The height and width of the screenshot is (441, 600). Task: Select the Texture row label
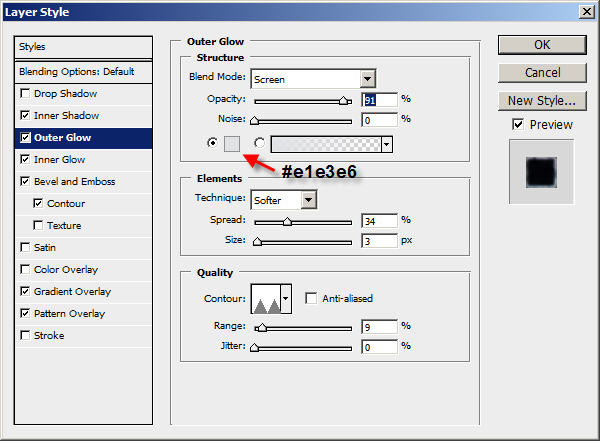tap(64, 225)
